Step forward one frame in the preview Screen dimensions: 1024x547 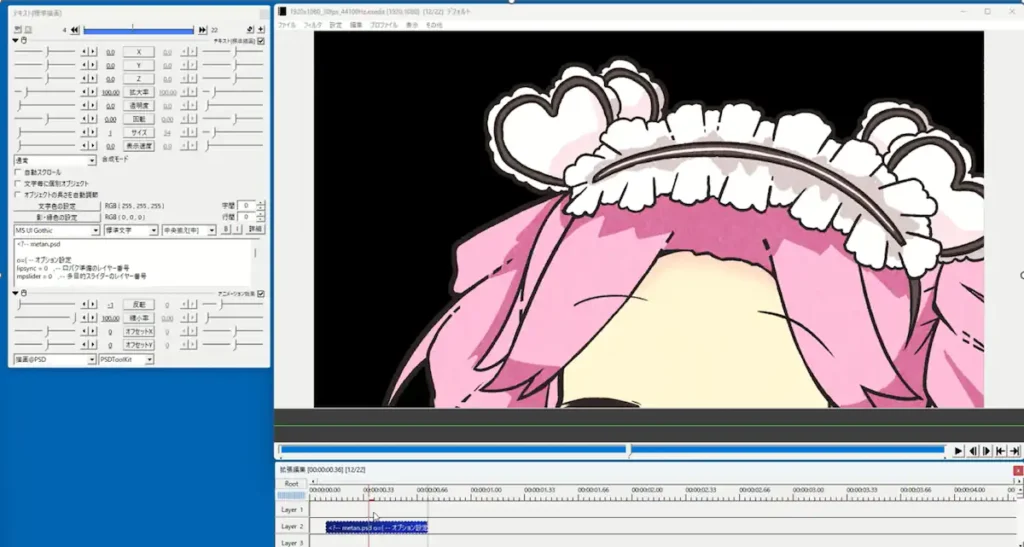(987, 451)
